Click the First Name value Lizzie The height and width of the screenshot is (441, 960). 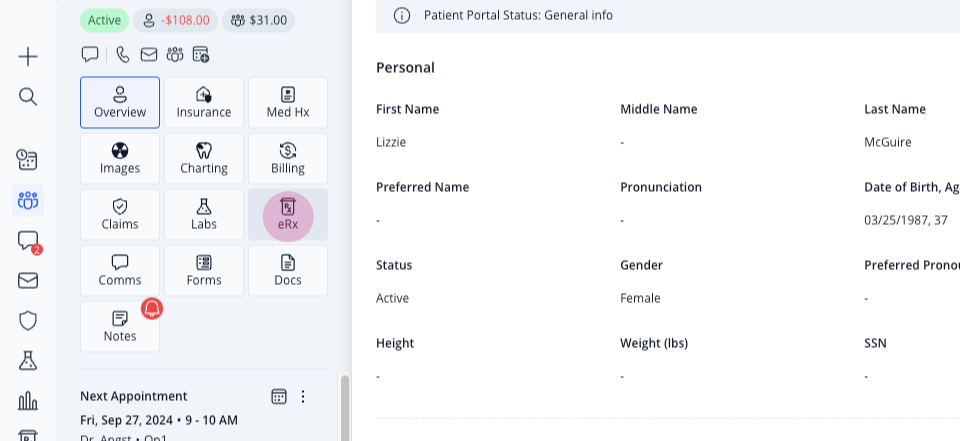(391, 142)
